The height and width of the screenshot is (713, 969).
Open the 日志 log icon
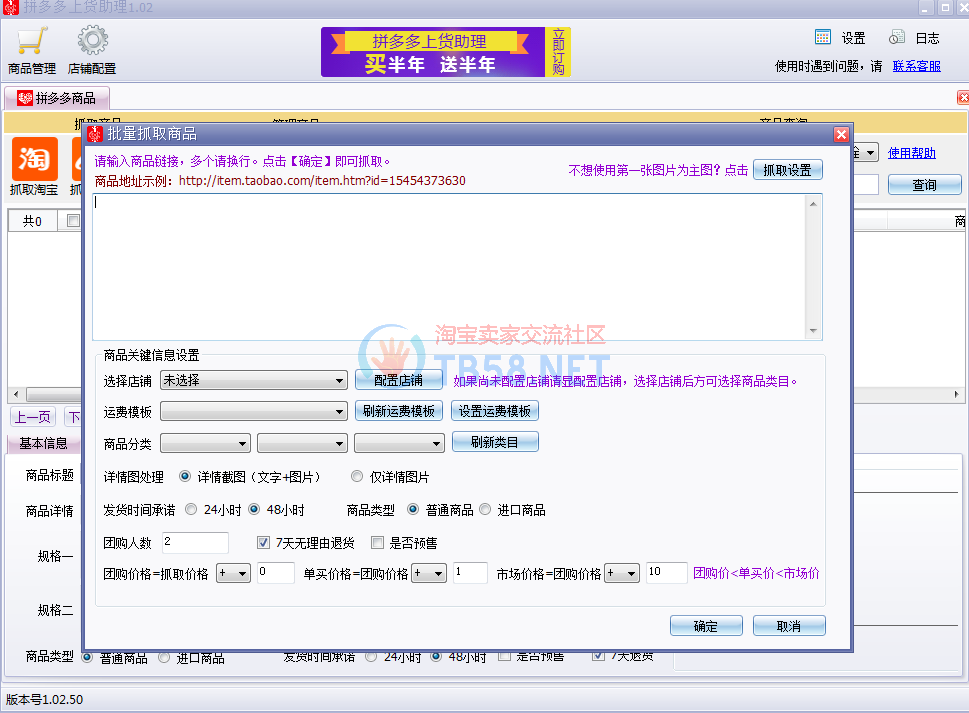[x=897, y=37]
